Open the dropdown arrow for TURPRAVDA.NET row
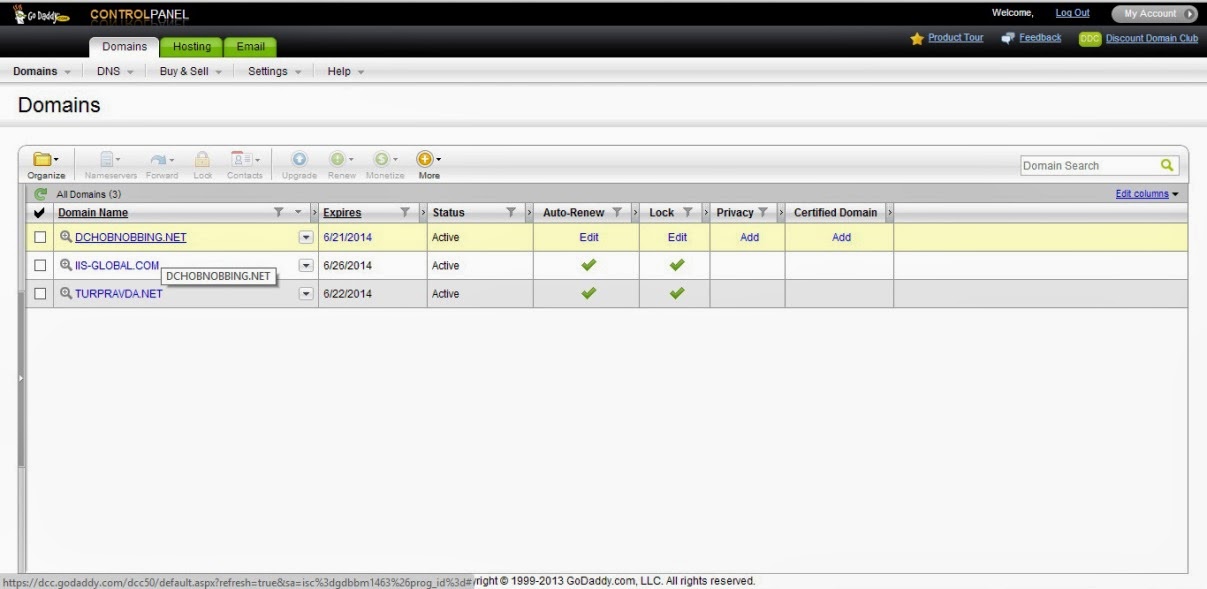Screen dimensions: 1207x589 (x=306, y=294)
